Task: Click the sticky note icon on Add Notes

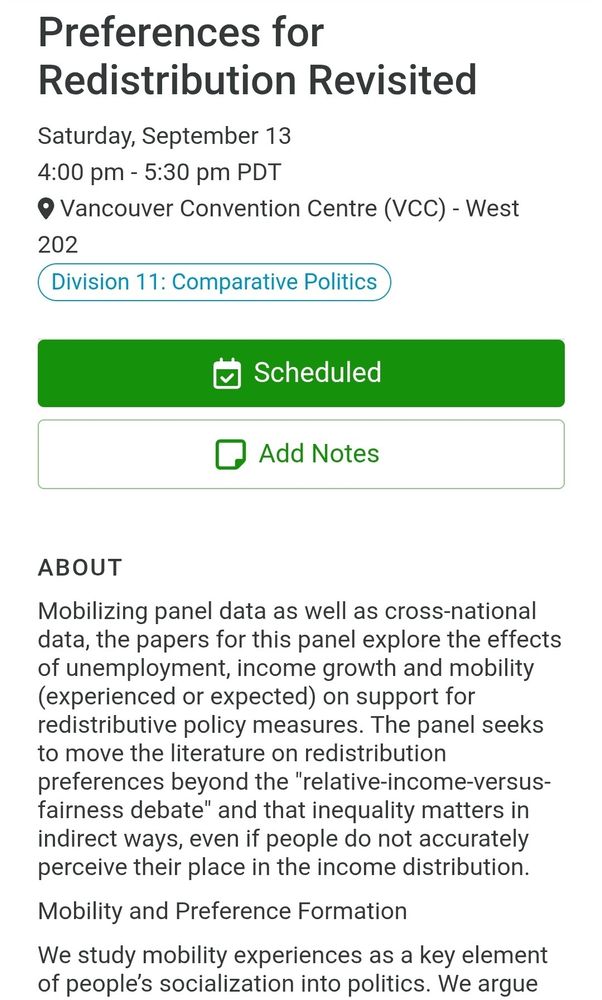Action: 231,454
